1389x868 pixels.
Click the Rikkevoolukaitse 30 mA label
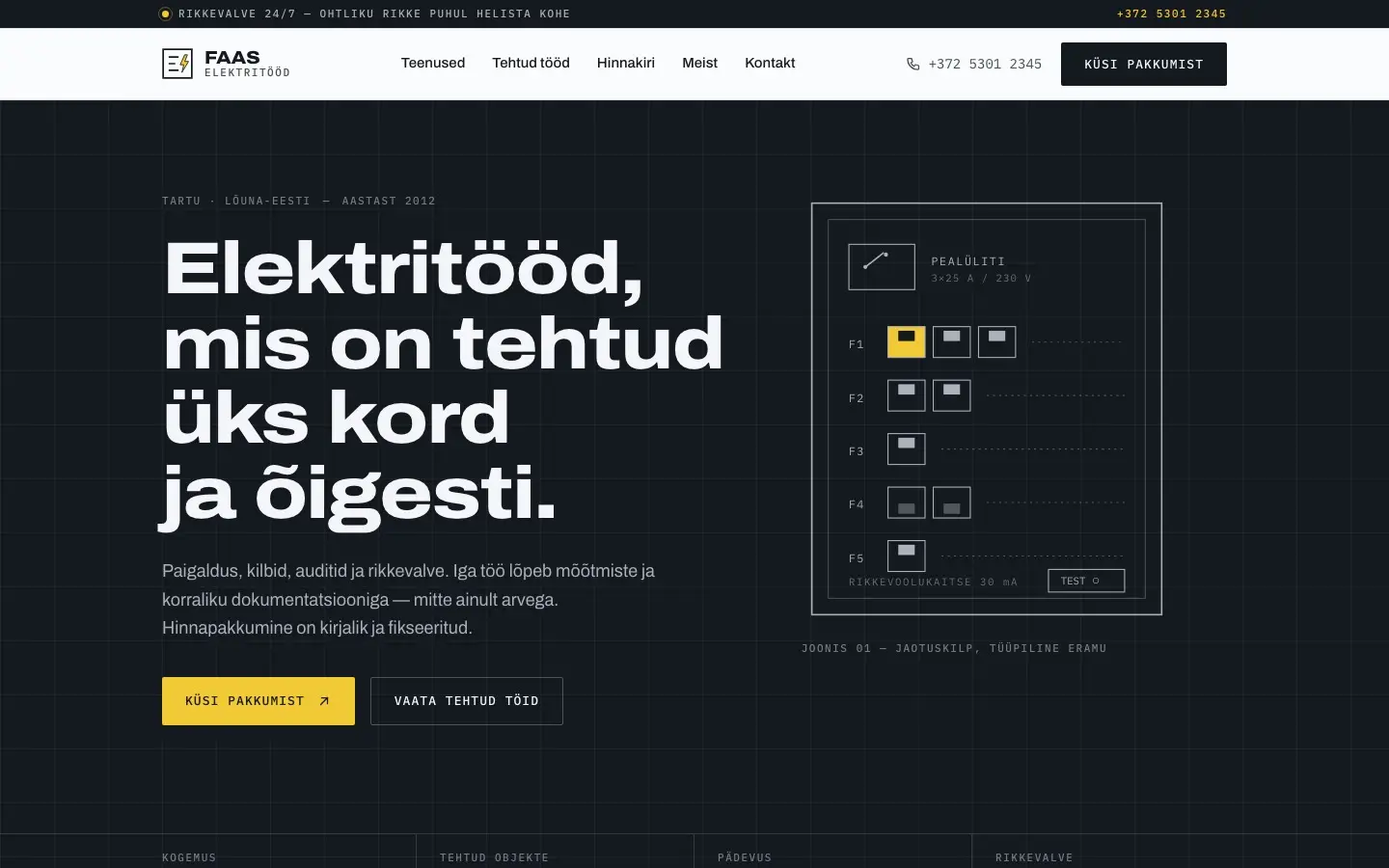pyautogui.click(x=933, y=583)
